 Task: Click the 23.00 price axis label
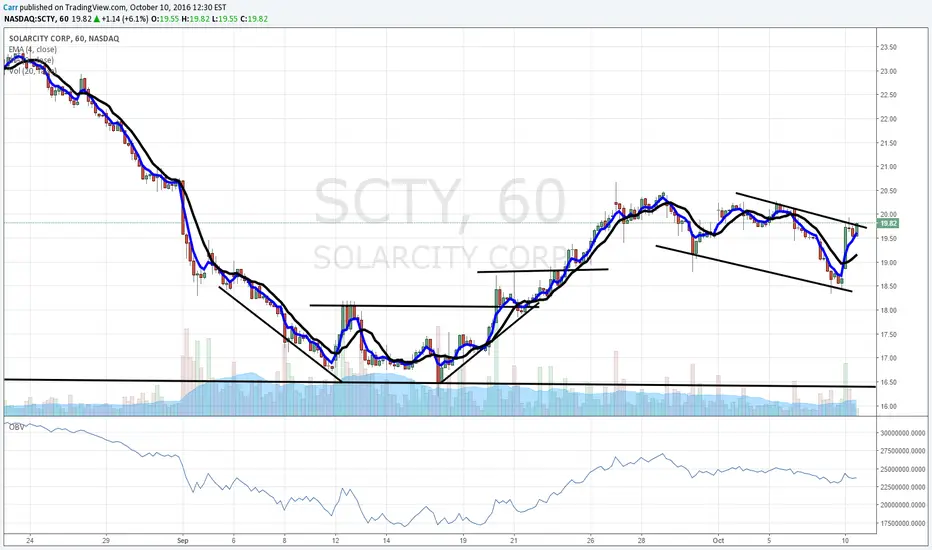point(889,71)
